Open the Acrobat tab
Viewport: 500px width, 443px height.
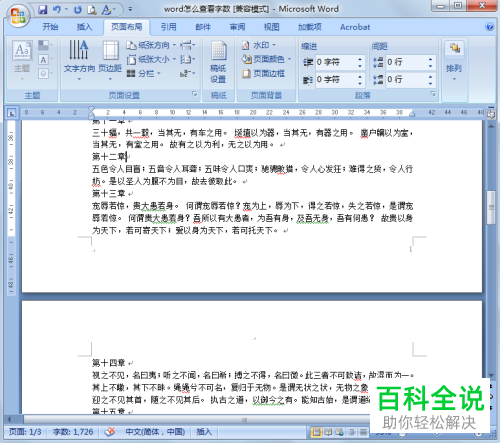coord(355,27)
